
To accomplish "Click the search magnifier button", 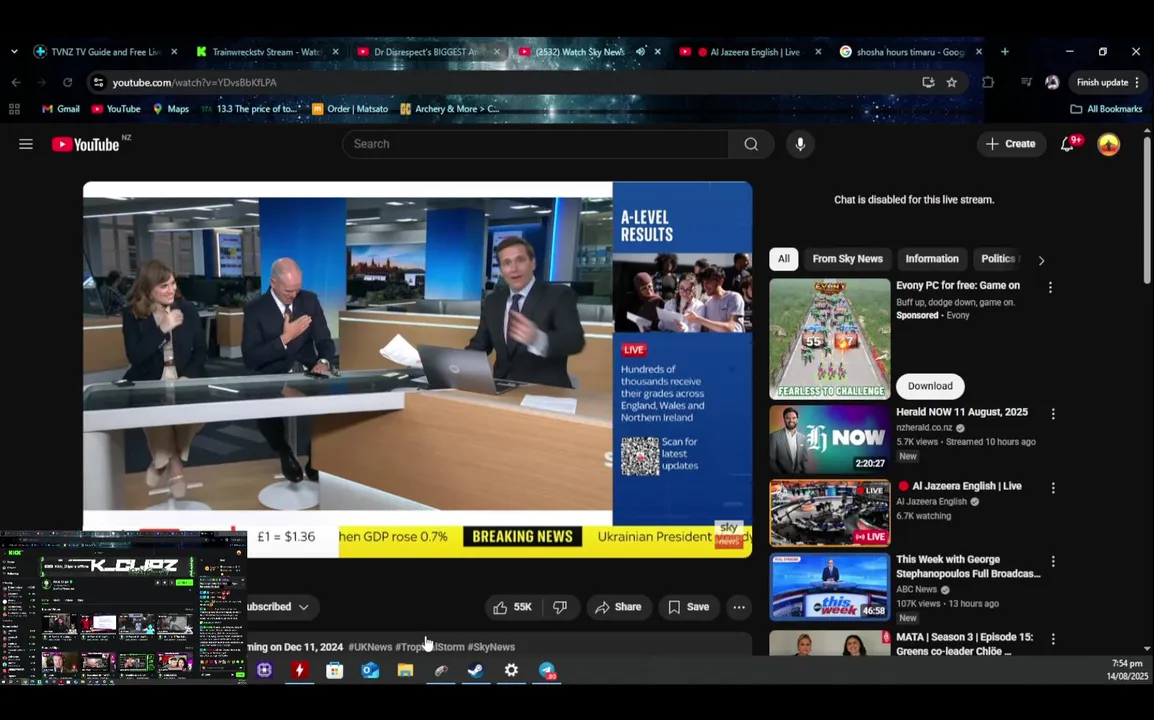I will pyautogui.click(x=751, y=144).
